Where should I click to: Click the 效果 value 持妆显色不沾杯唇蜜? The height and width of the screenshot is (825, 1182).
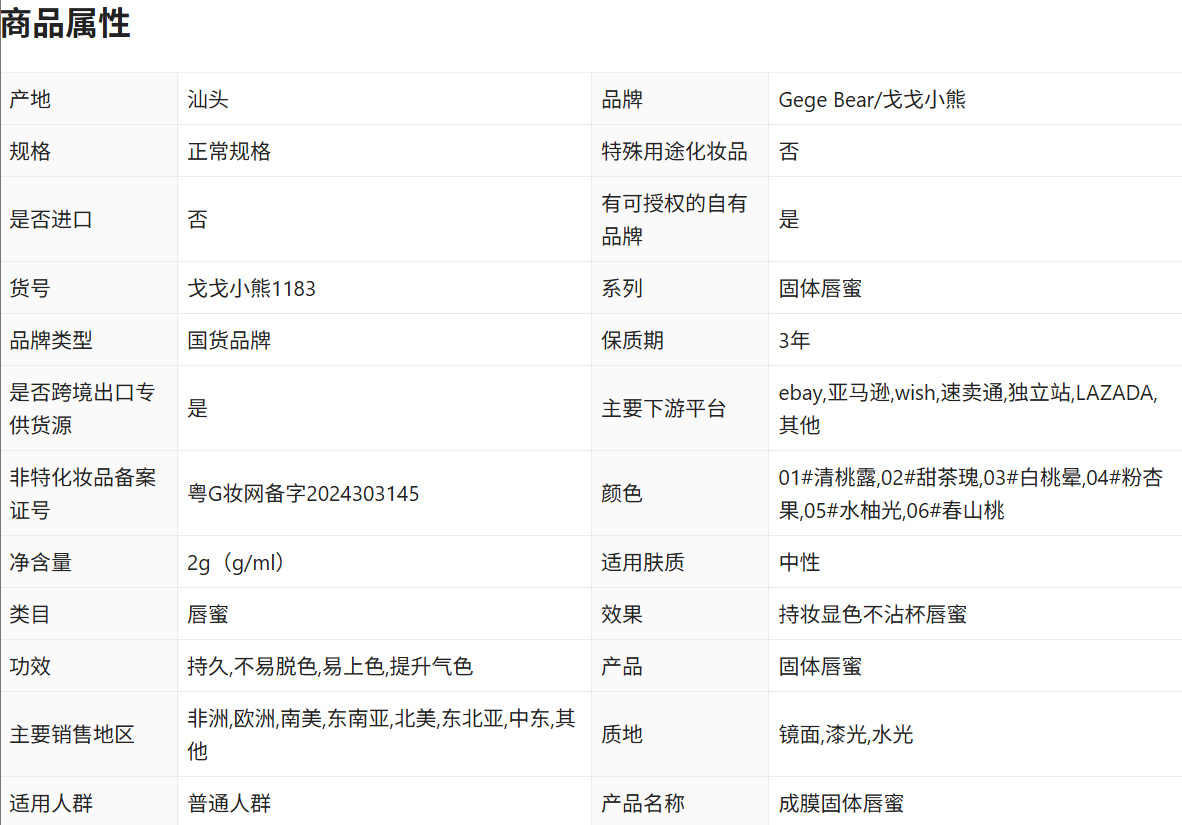pos(872,614)
